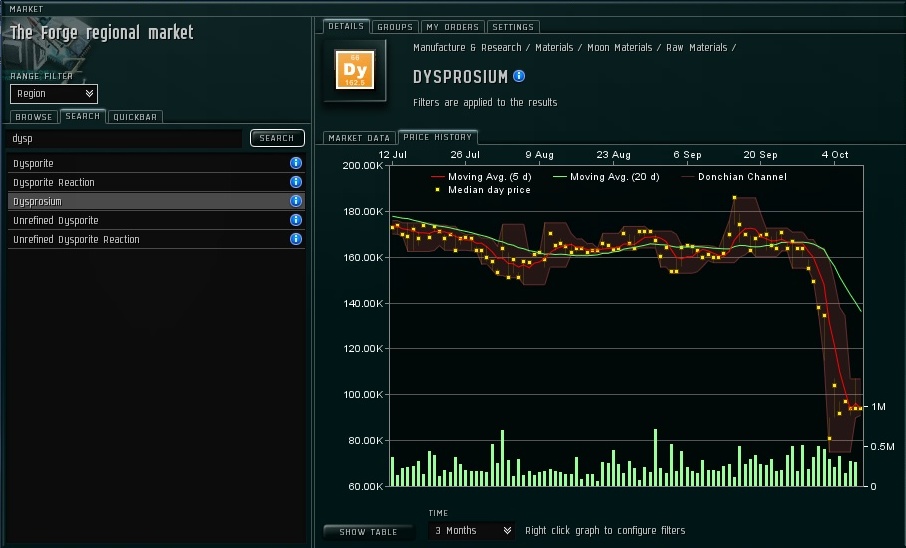
Task: Open the Time 3 Months dropdown
Action: [471, 531]
